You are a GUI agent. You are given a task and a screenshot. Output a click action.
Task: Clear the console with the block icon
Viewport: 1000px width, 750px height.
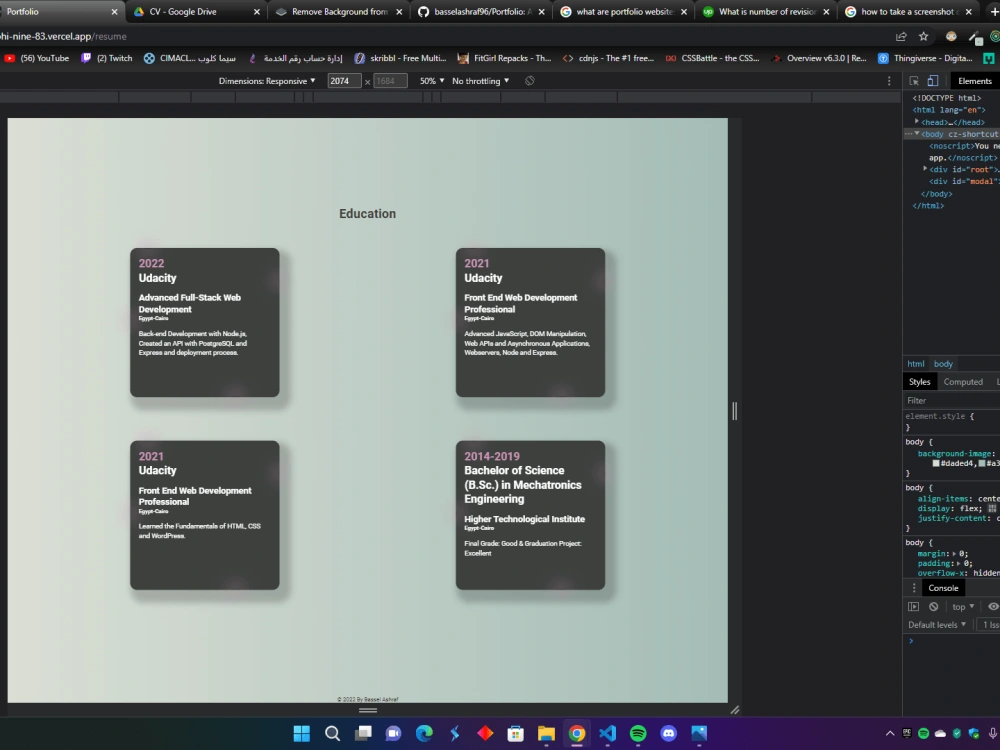click(x=934, y=607)
